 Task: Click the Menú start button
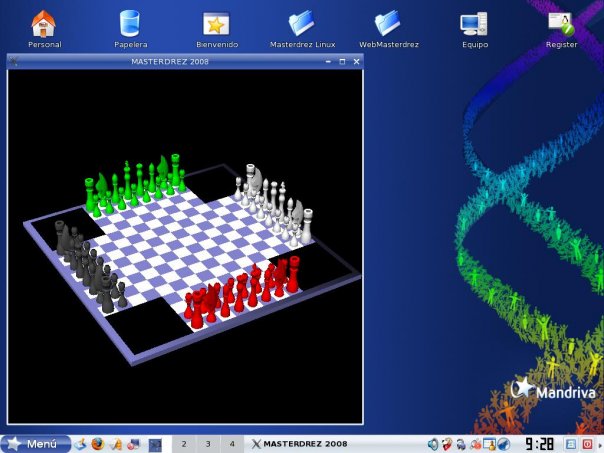(35, 444)
